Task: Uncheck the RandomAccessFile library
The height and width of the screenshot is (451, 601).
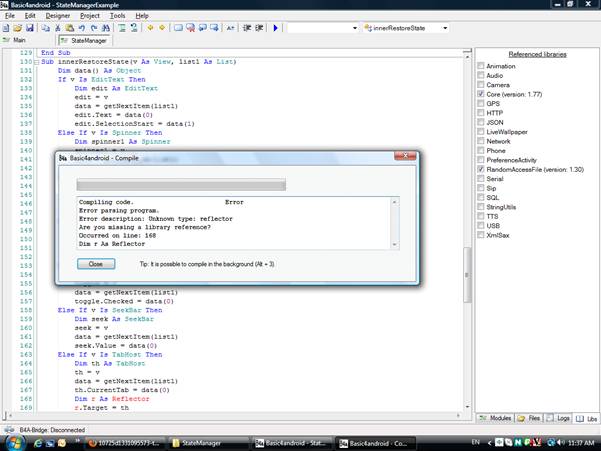Action: 481,170
